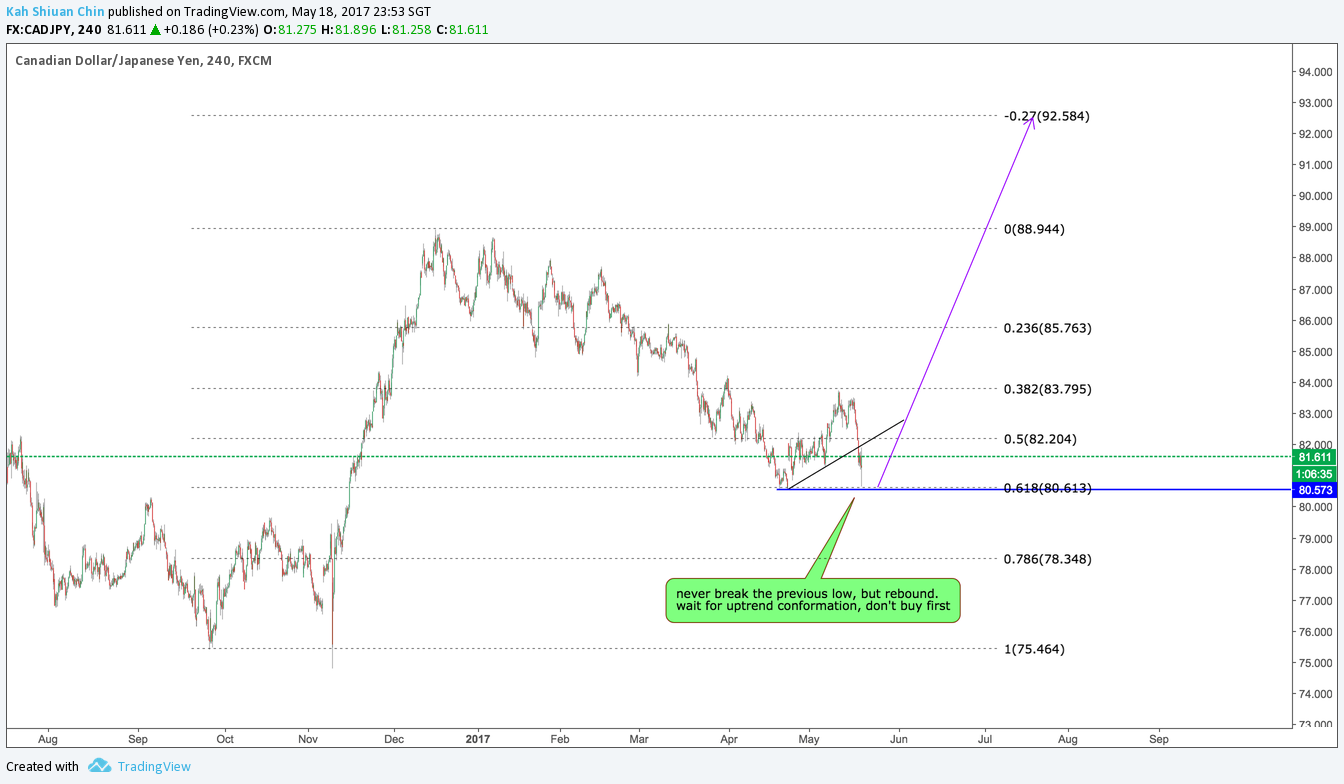Screen dimensions: 1344x784
Task: Click the 94.000 price axis label
Action: (x=1315, y=72)
